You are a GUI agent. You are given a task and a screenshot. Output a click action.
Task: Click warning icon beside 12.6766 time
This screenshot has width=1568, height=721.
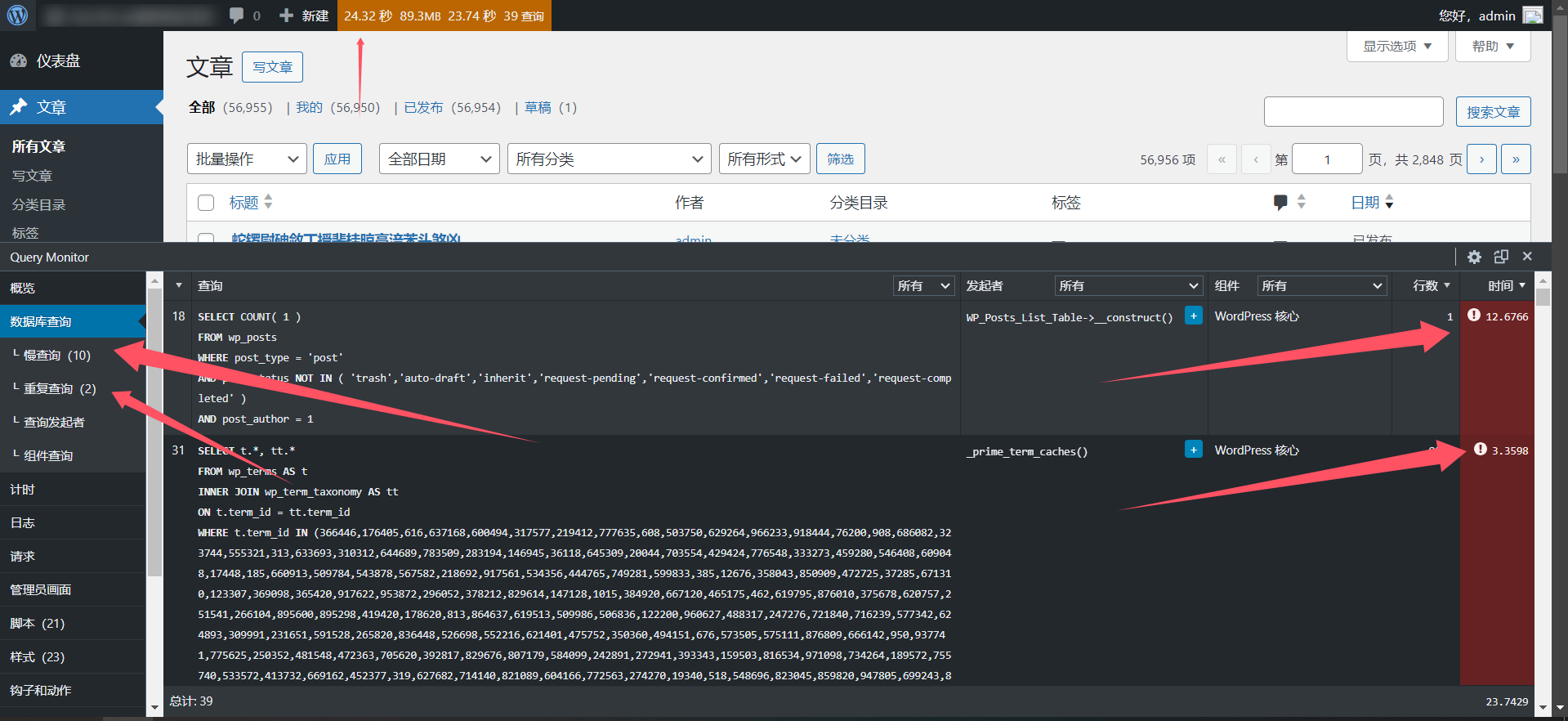(x=1473, y=316)
